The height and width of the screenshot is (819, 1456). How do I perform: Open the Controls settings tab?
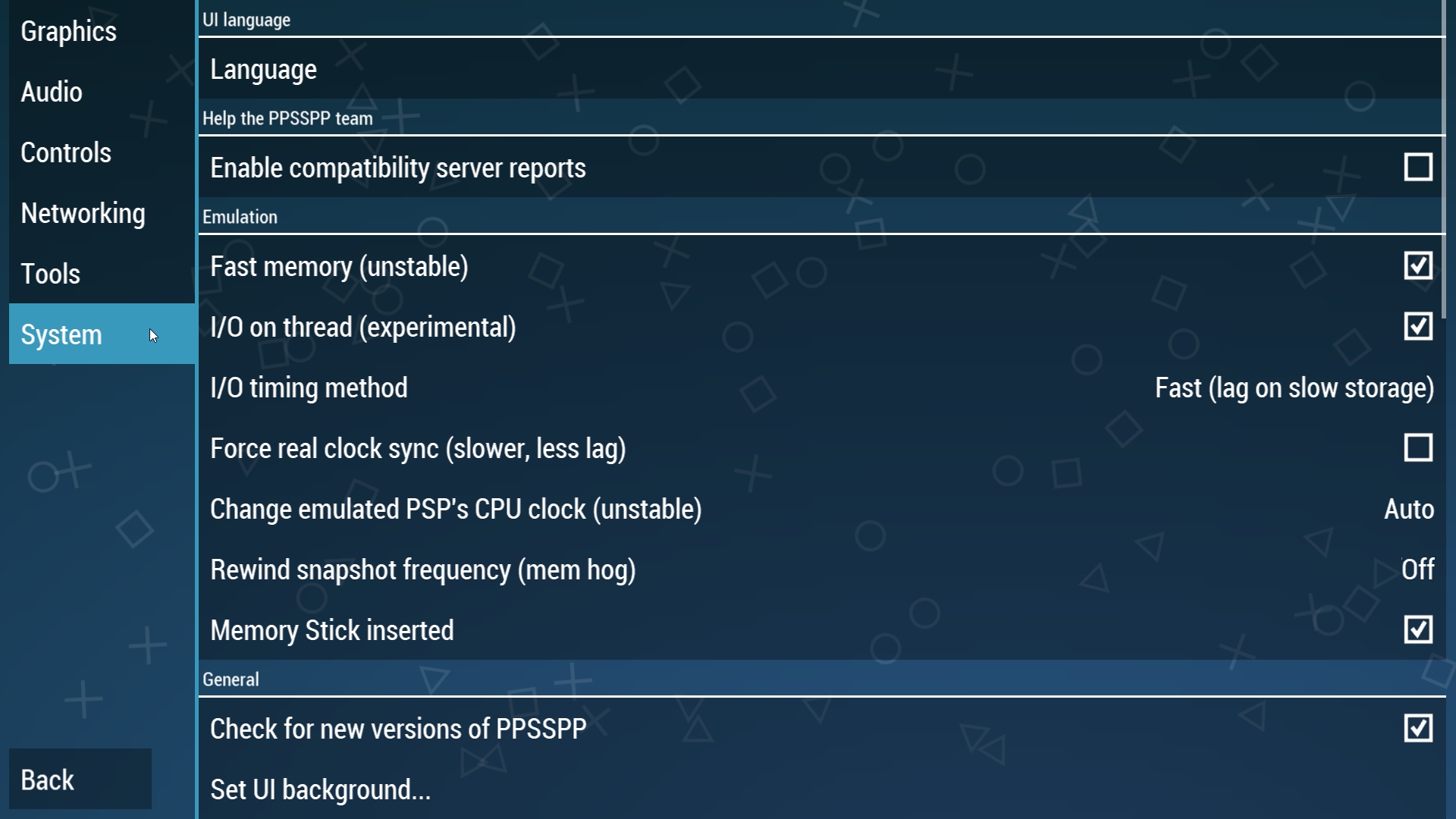click(102, 152)
